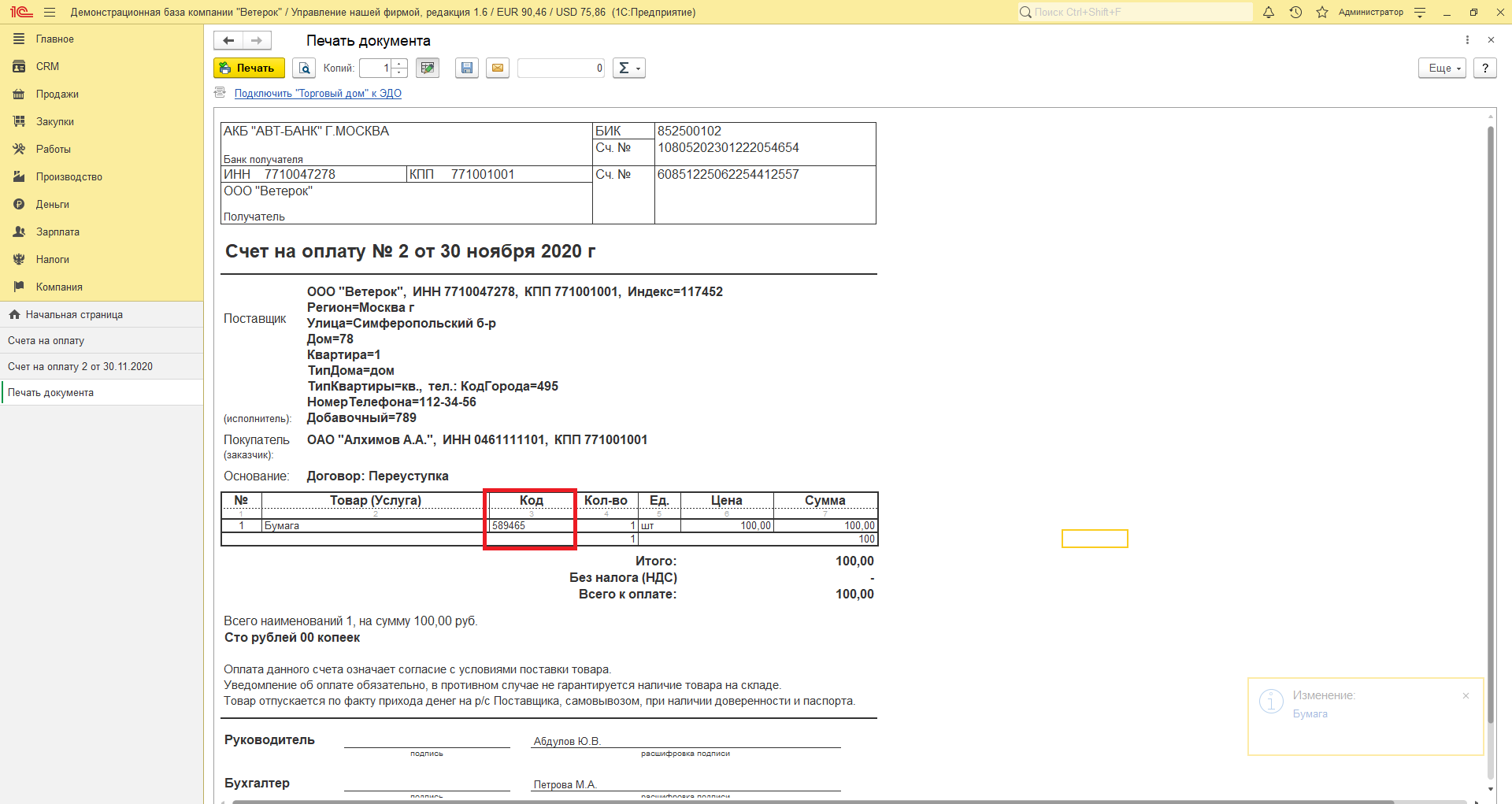Expand the service menu next to Администратор
The width and height of the screenshot is (1512, 804).
click(1420, 13)
